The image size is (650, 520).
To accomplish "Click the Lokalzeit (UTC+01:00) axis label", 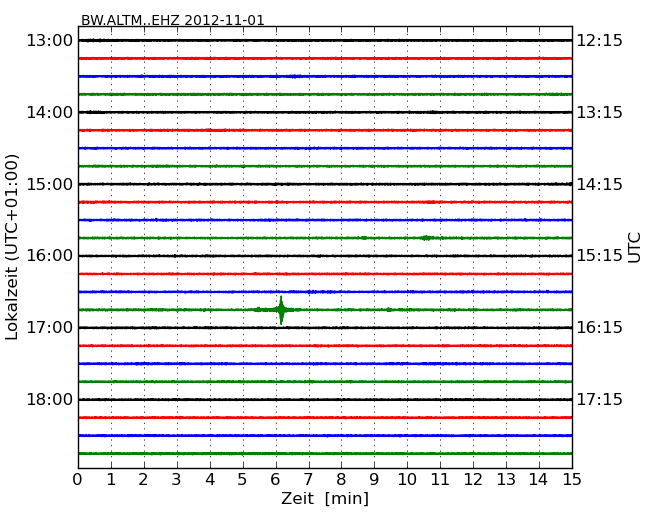I will pyautogui.click(x=12, y=247).
